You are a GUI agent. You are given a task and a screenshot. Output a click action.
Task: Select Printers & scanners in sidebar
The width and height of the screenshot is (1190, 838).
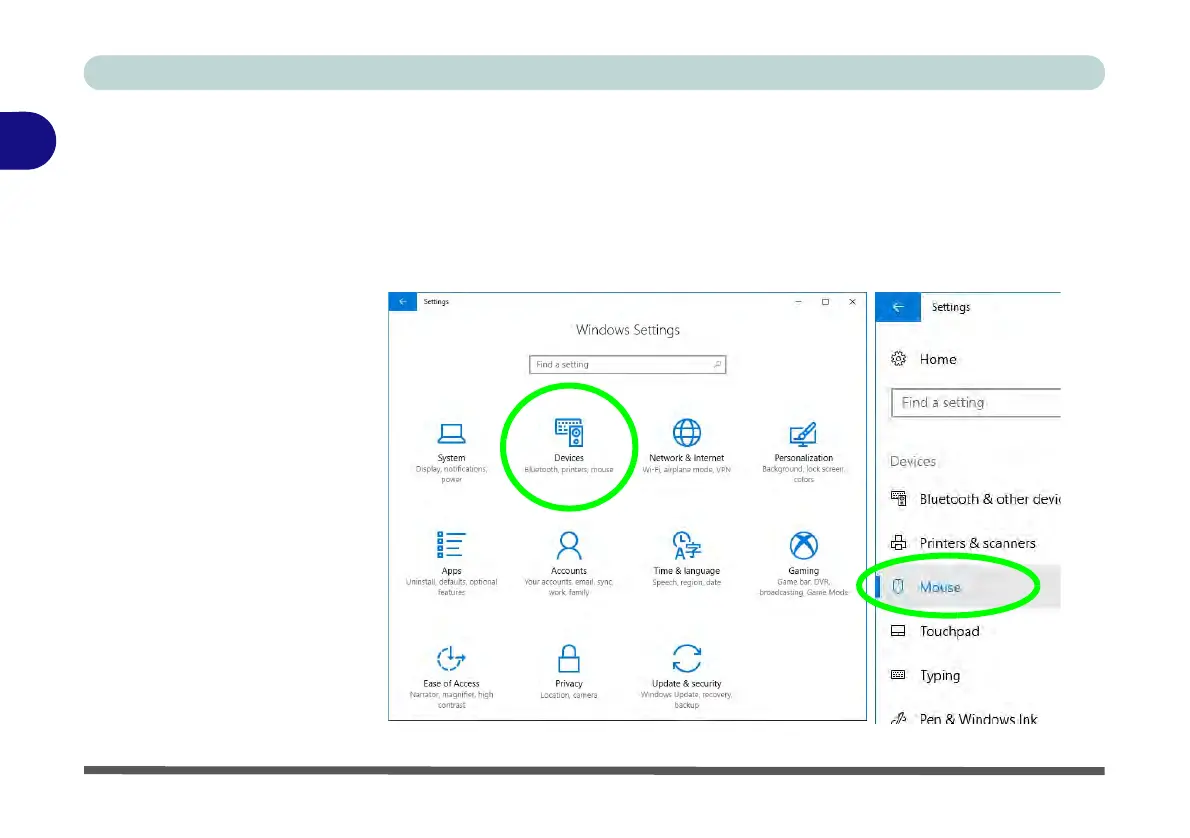[968, 543]
